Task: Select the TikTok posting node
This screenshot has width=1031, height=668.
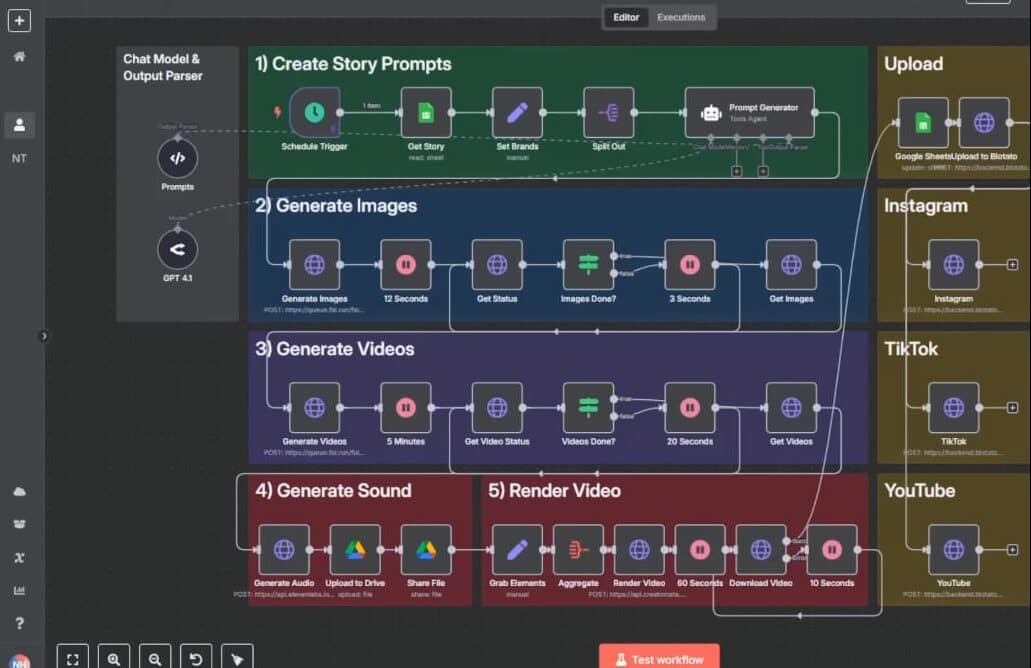Action: [x=952, y=408]
